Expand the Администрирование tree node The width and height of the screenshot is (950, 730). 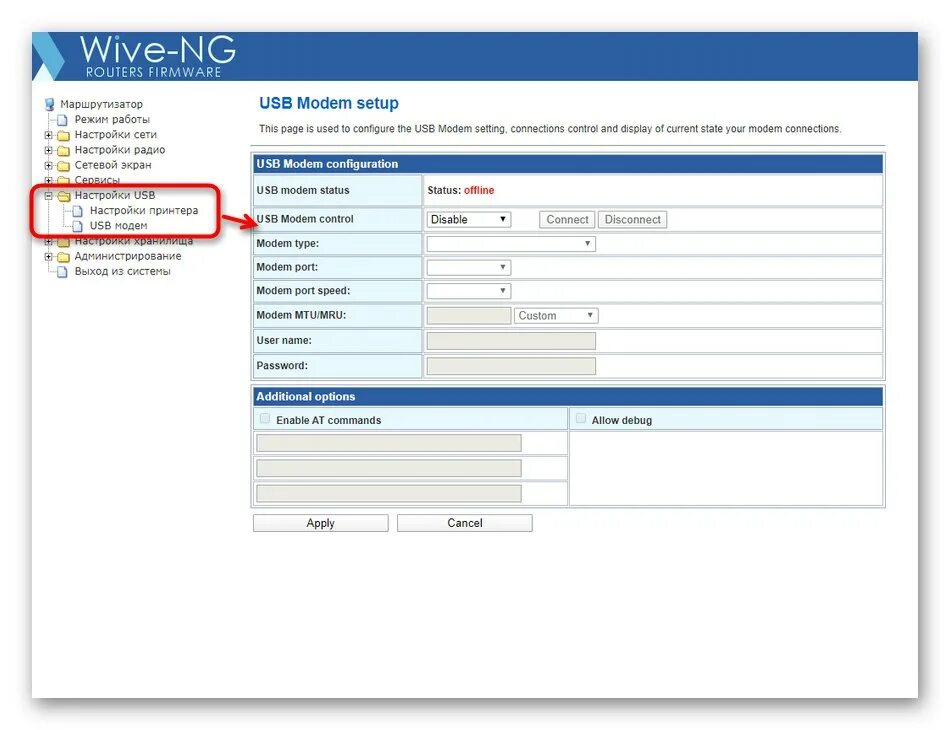click(48, 256)
